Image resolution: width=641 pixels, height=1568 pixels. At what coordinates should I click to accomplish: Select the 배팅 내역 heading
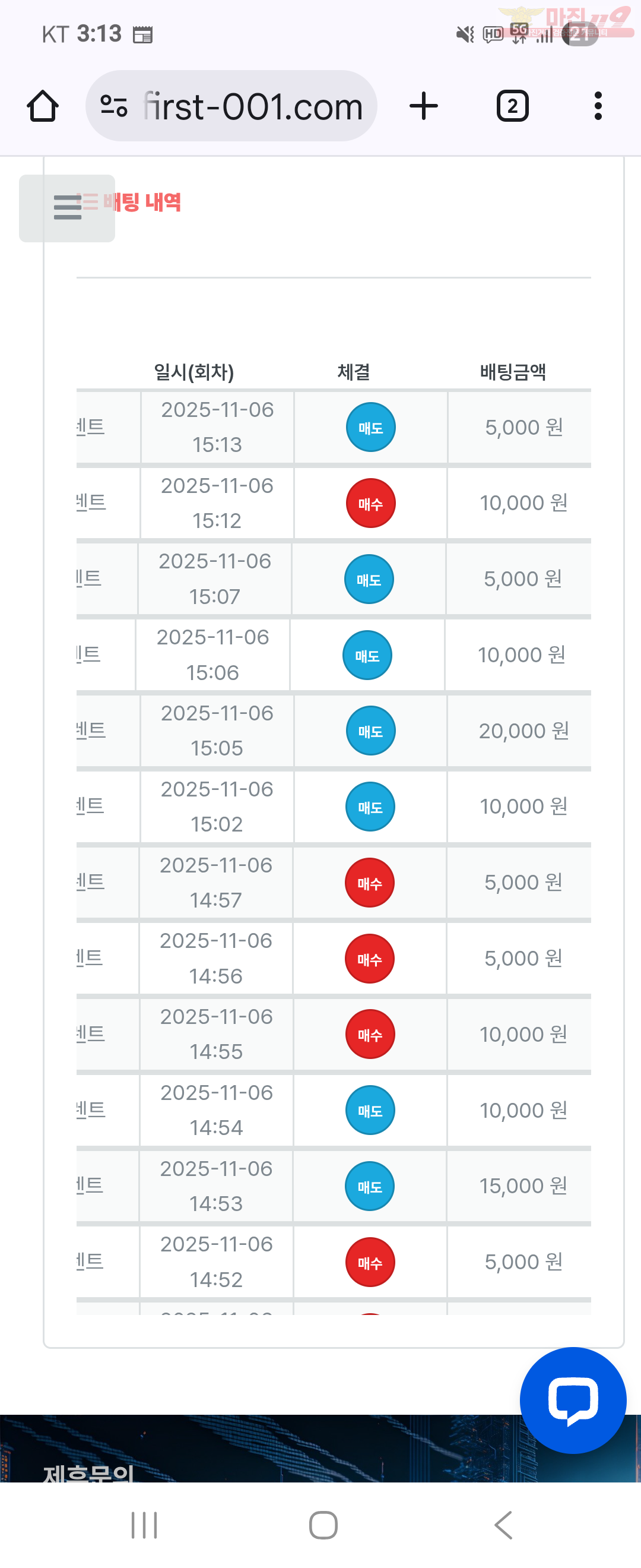142,202
